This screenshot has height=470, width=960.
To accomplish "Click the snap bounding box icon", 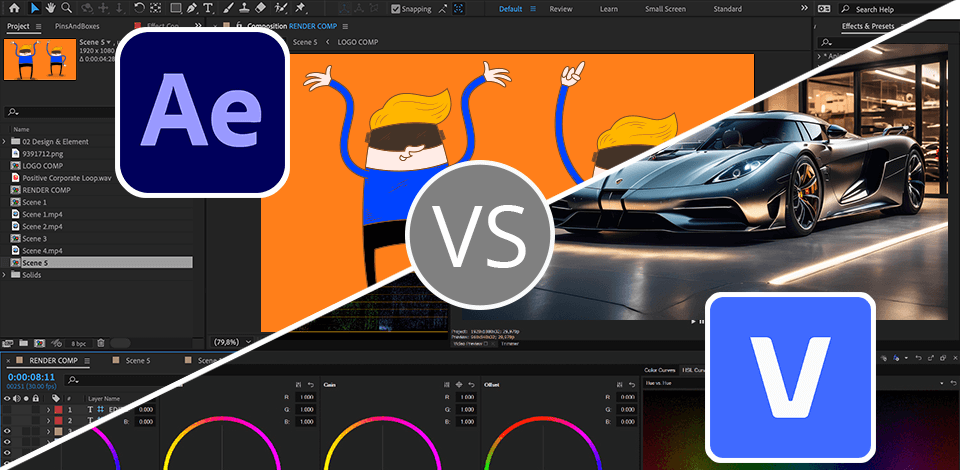I will coord(459,9).
